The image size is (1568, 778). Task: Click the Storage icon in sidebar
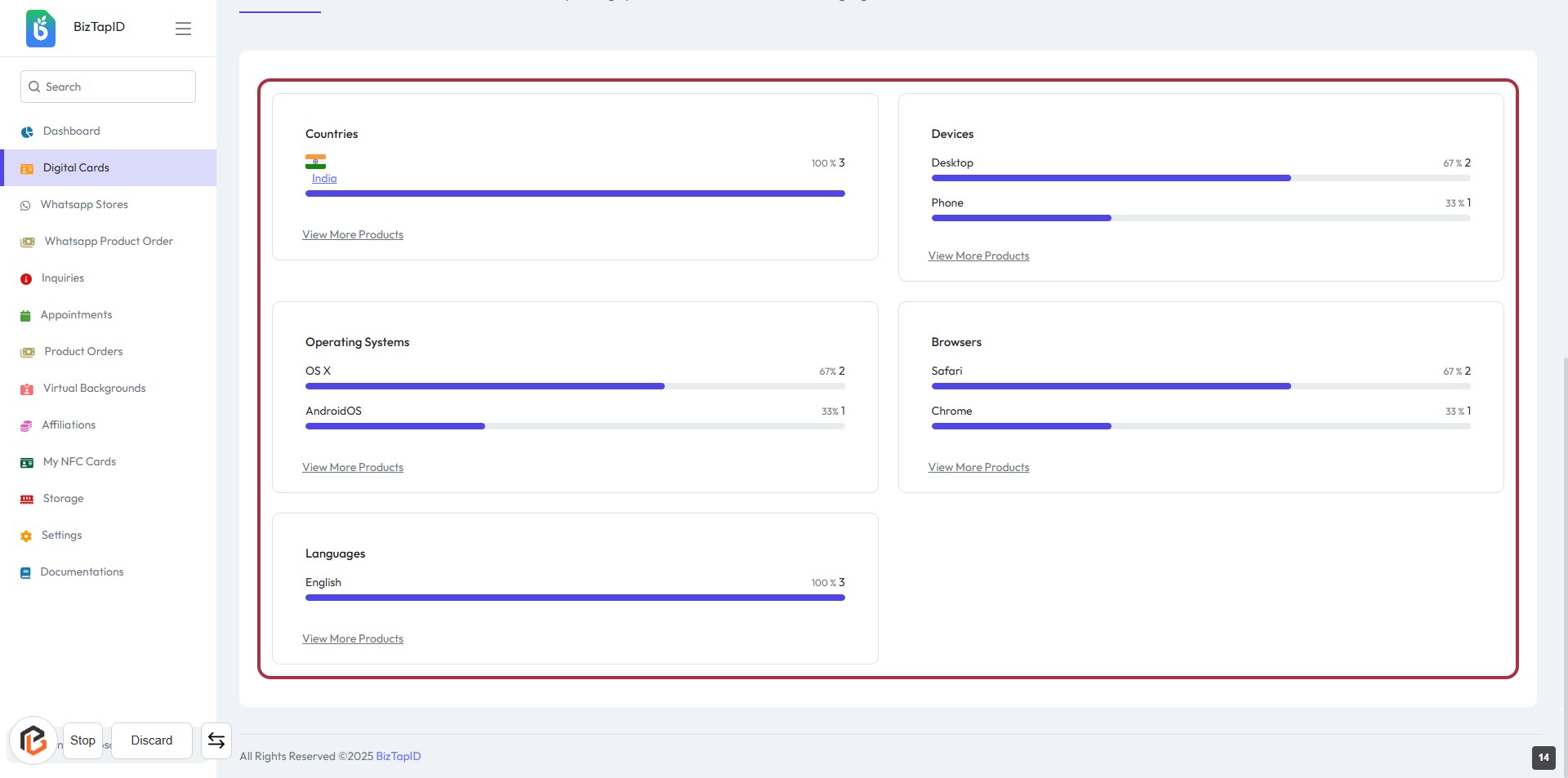click(27, 499)
